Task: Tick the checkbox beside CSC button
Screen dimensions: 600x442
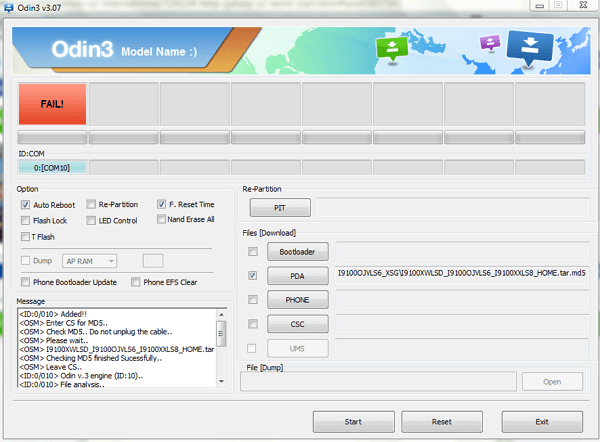Action: point(253,324)
